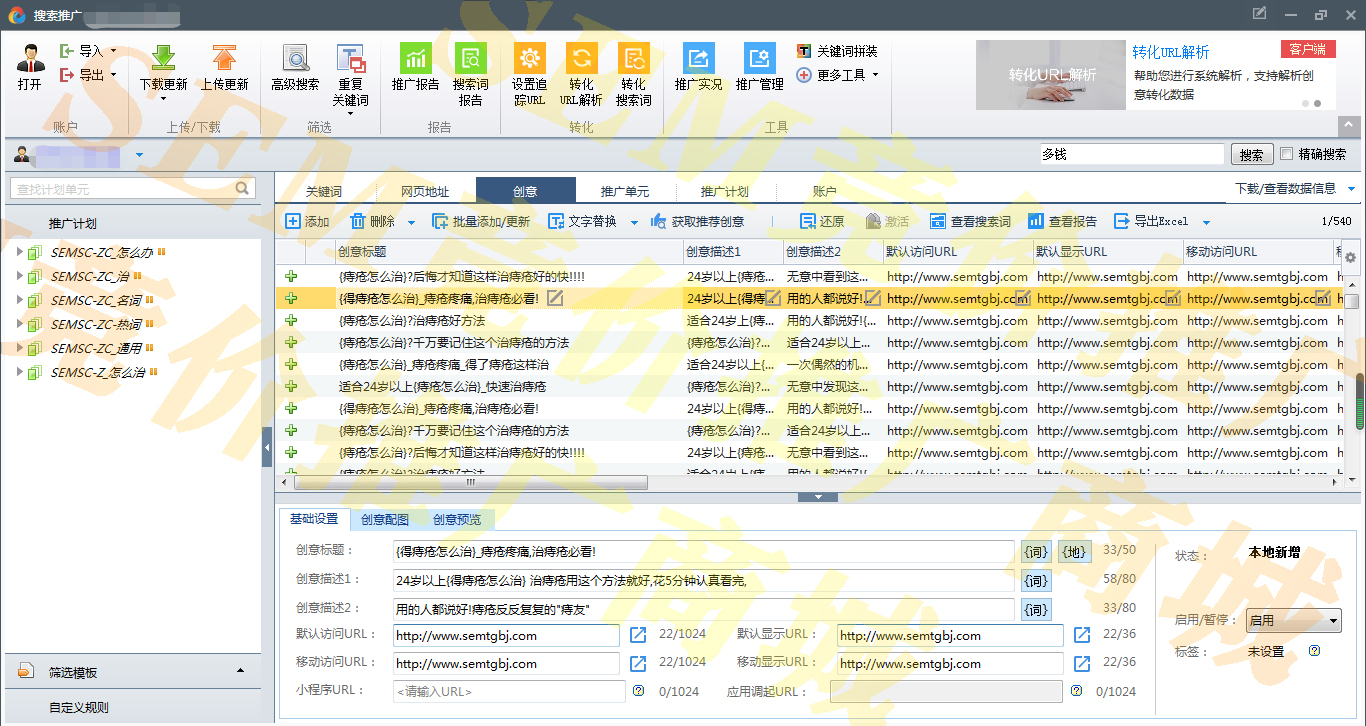Viewport: 1366px width, 726px height.
Task: Open the 推广报告 report icon
Action: point(415,58)
